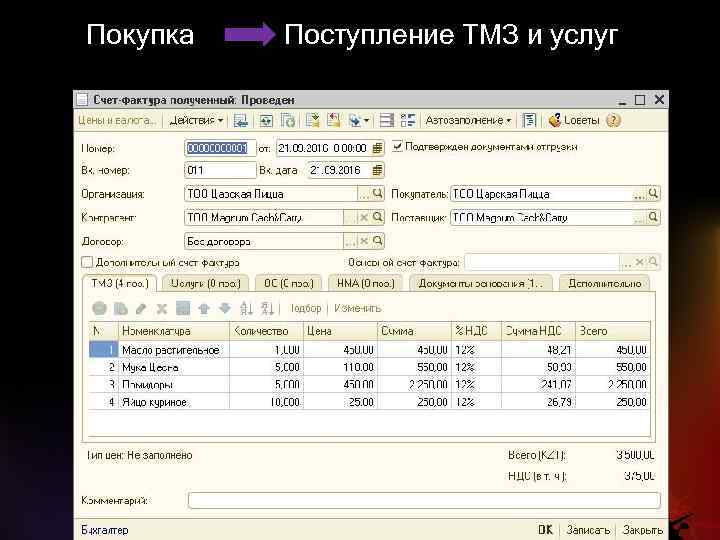The height and width of the screenshot is (540, 720).
Task: Click the Закрыть button
Action: point(642,529)
